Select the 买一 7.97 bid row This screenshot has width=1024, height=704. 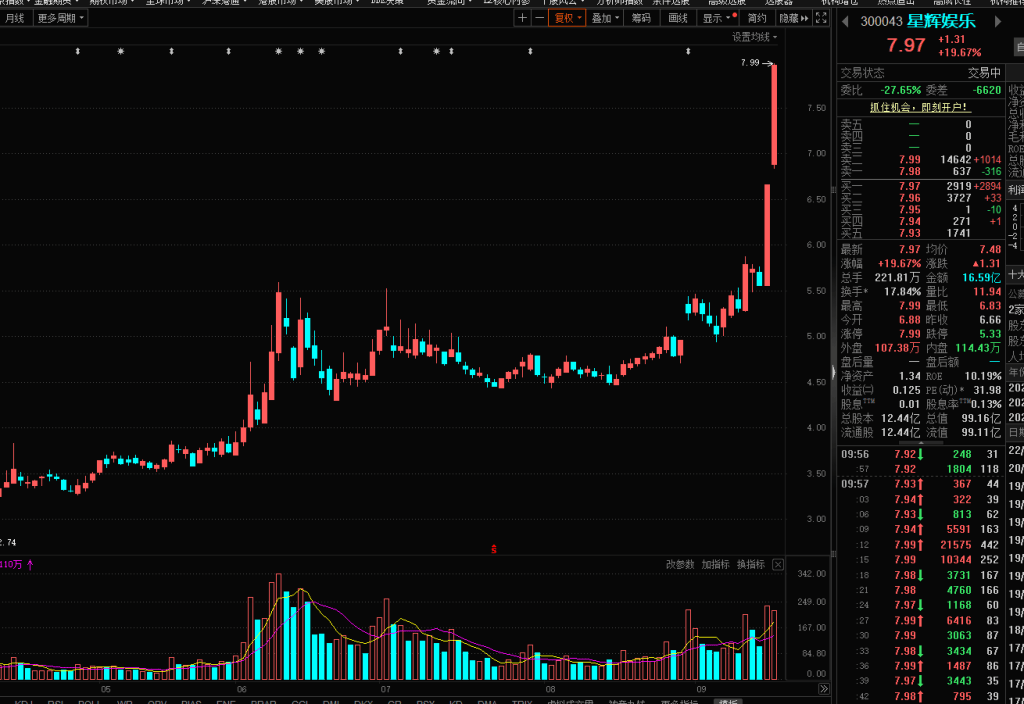click(920, 186)
